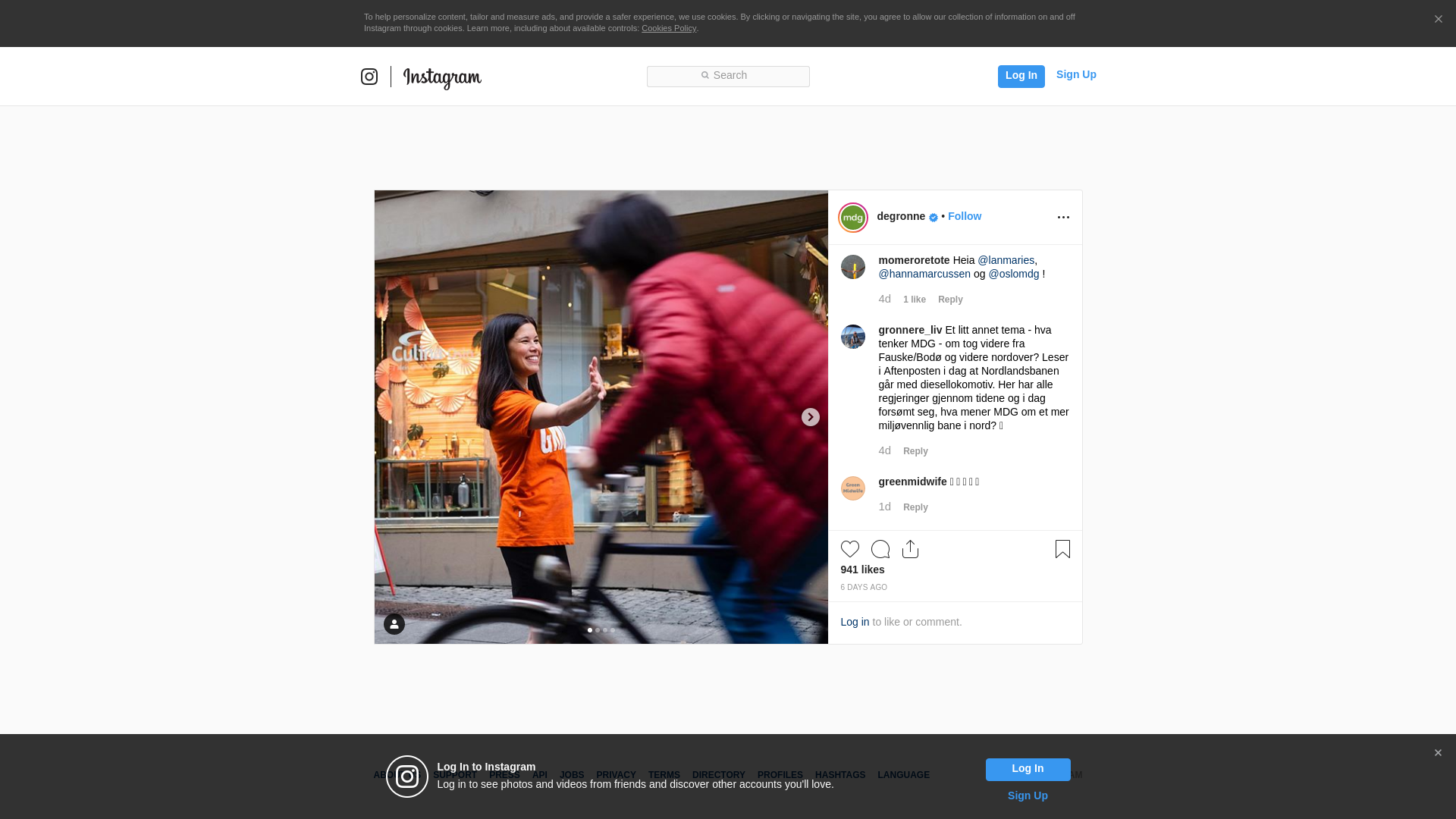Screen dimensions: 1456x819
Task: Save the post with bookmark icon
Action: (x=1062, y=549)
